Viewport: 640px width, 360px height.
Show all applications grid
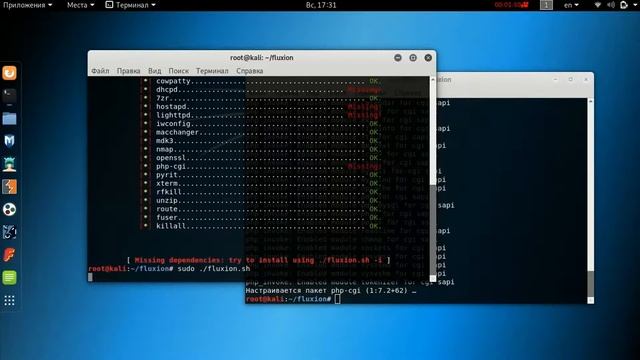pyautogui.click(x=9, y=301)
